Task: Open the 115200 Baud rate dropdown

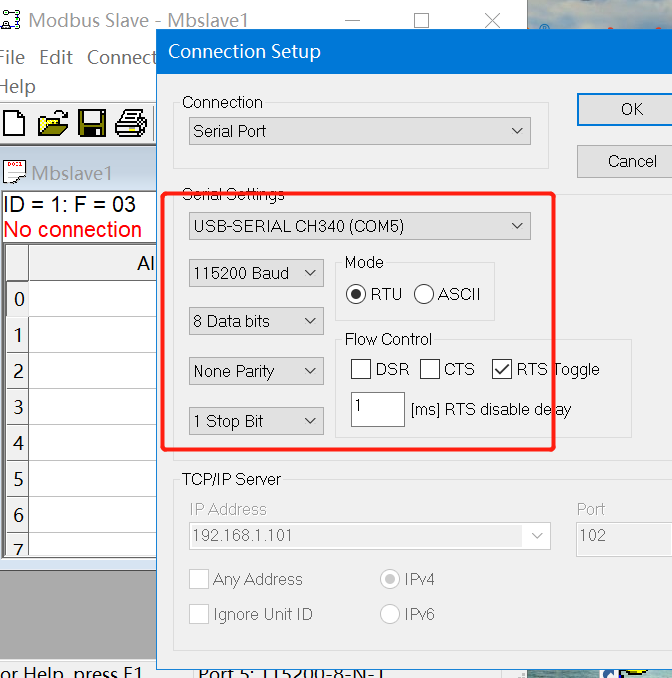Action: pos(256,272)
